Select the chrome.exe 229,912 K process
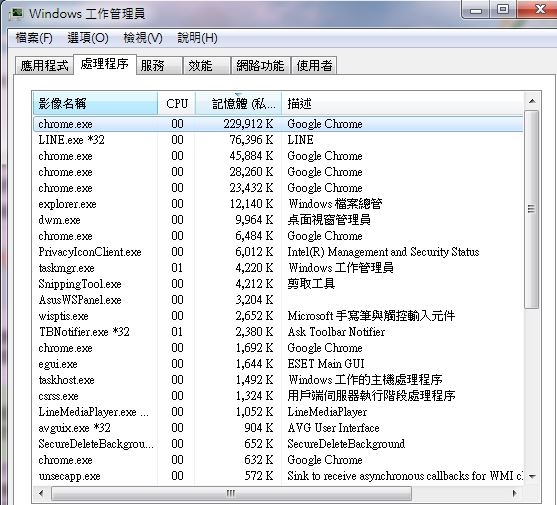The width and height of the screenshot is (557, 505). coord(278,124)
